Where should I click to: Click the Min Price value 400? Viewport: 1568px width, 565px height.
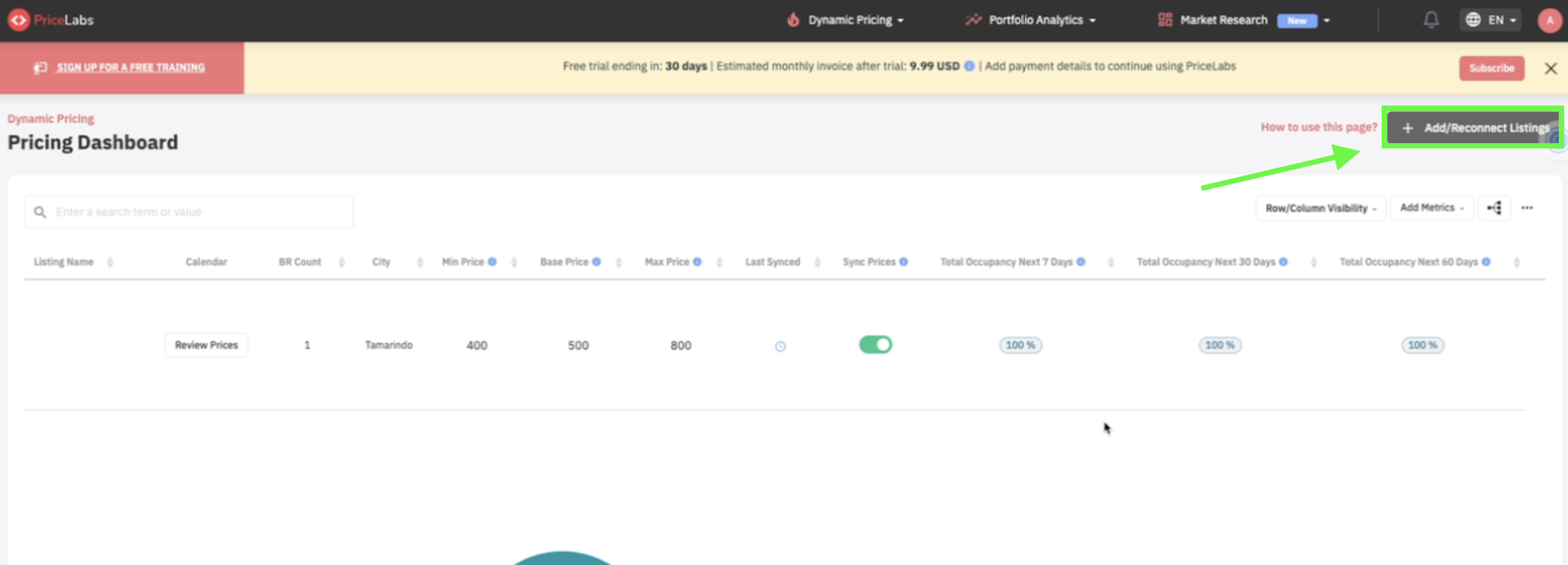477,345
